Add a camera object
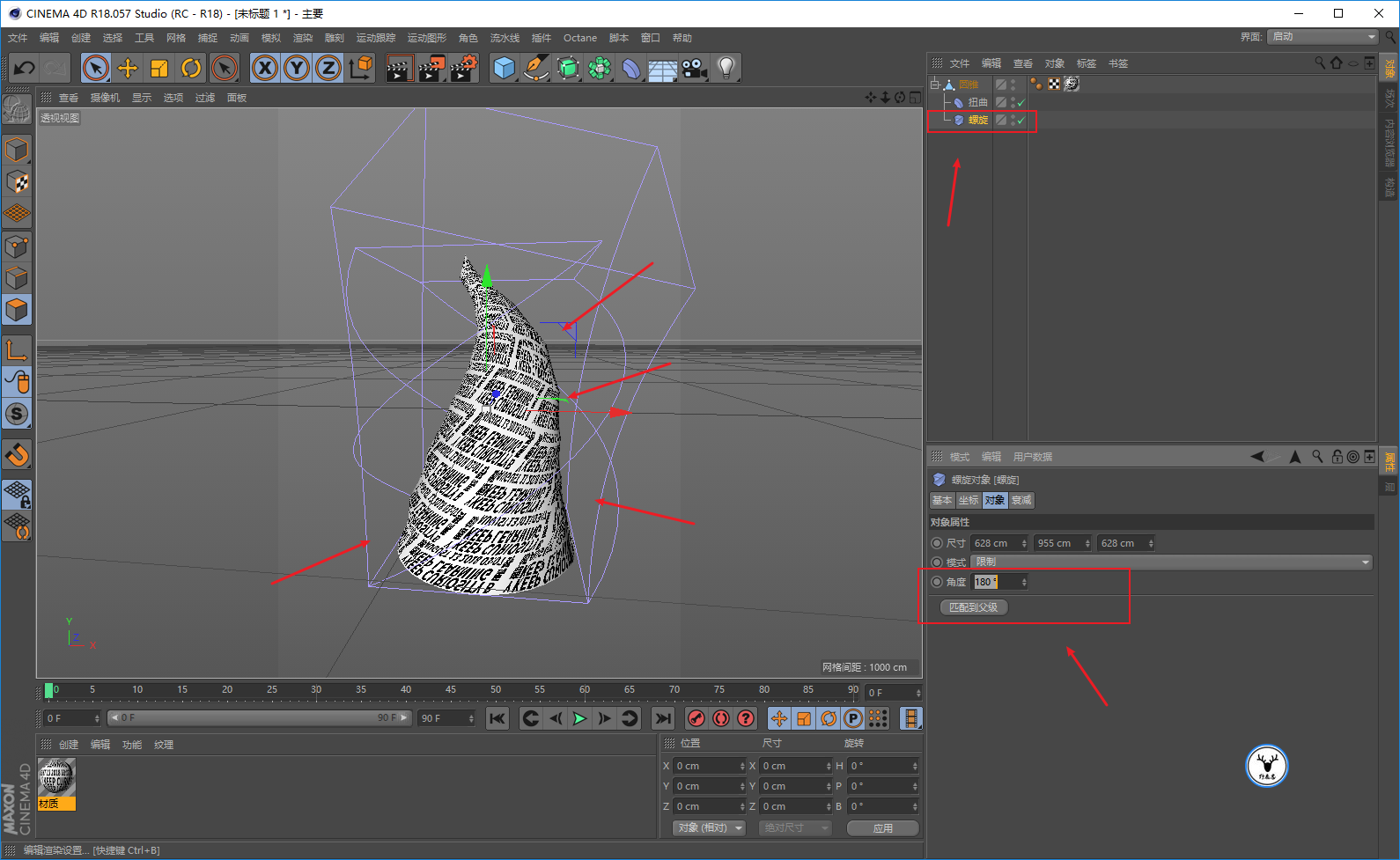This screenshot has width=1400, height=860. point(694,68)
